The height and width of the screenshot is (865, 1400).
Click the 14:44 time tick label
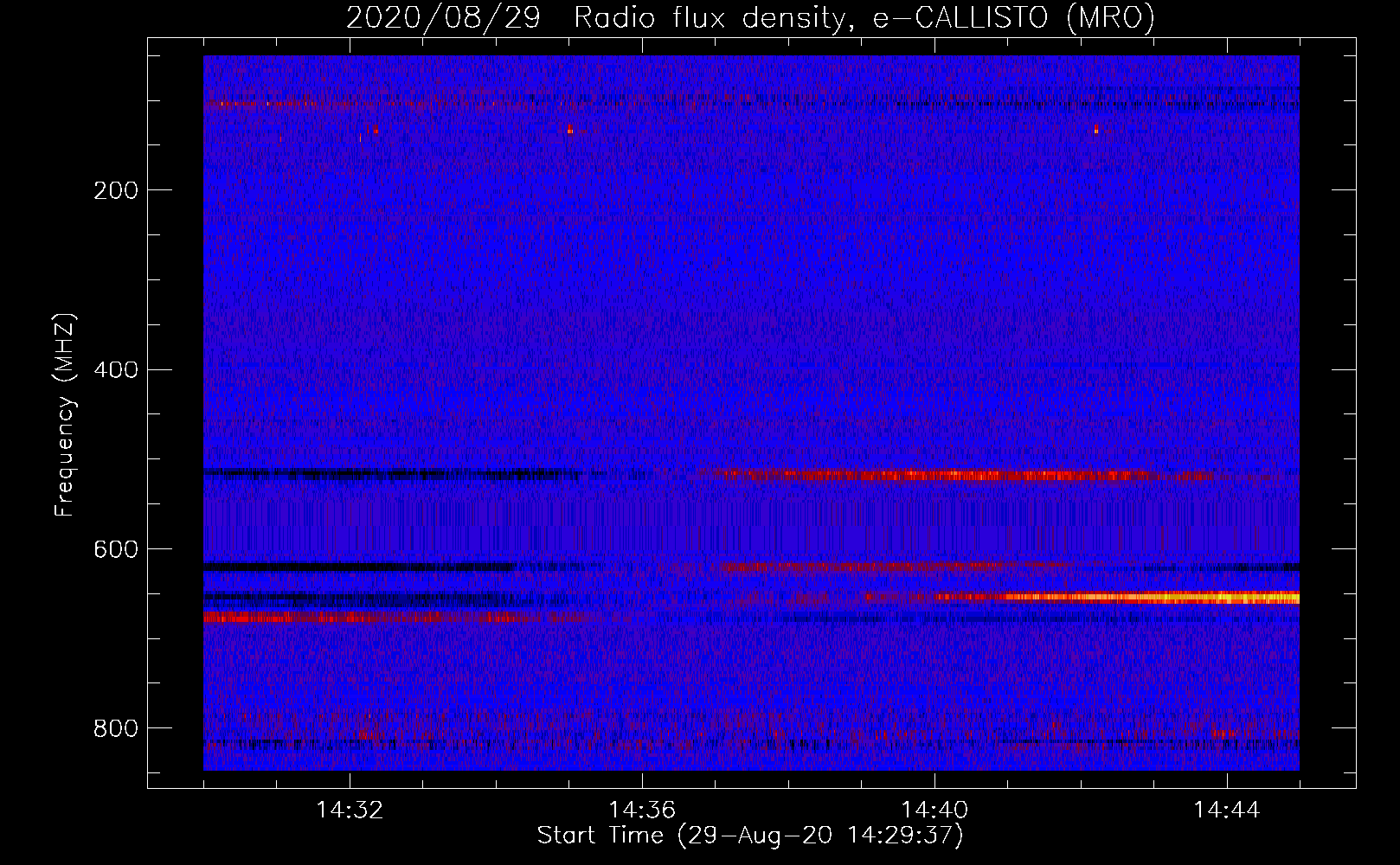tap(1227, 811)
